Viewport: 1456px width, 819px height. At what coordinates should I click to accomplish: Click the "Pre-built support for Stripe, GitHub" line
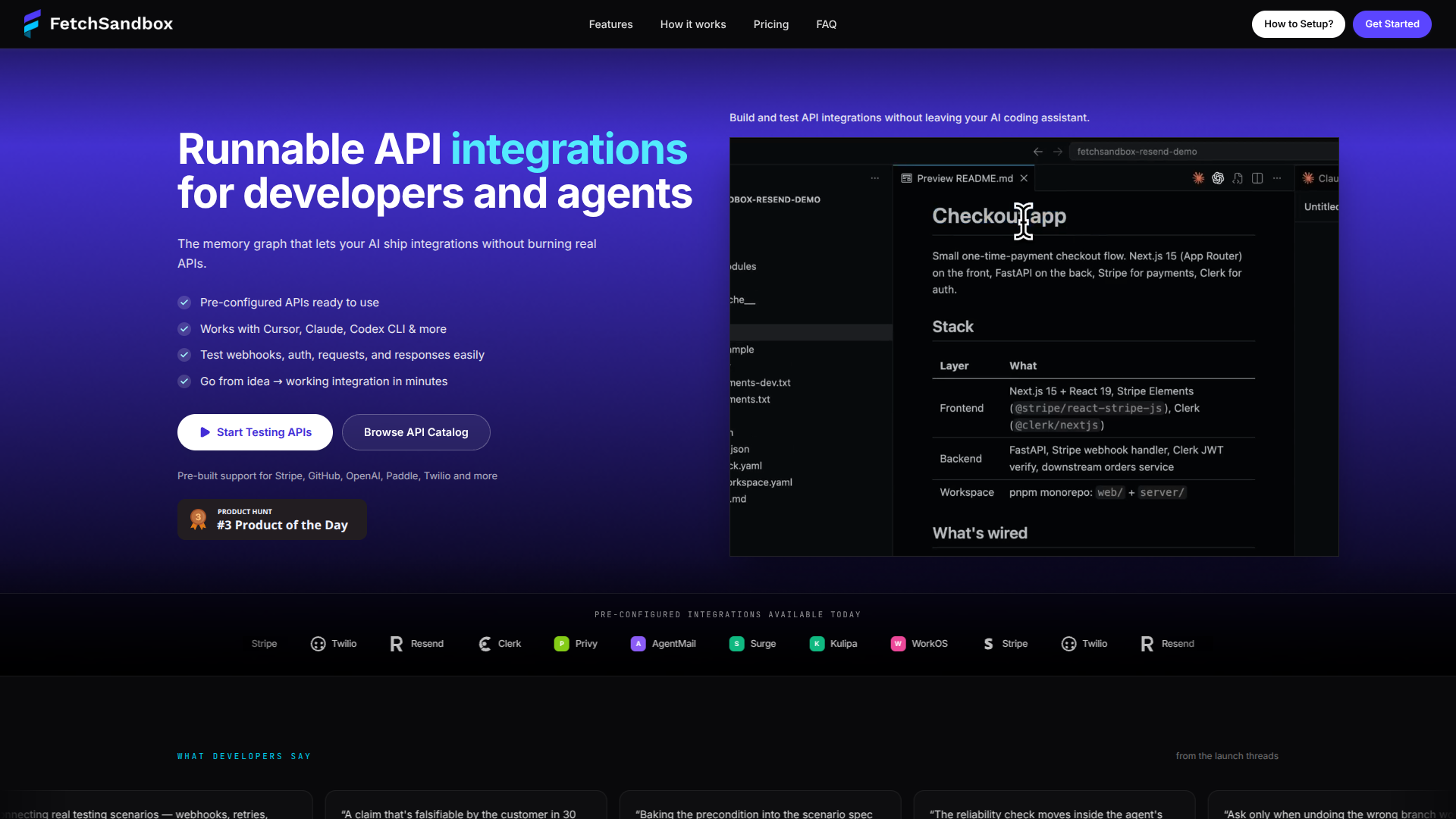[x=337, y=476]
